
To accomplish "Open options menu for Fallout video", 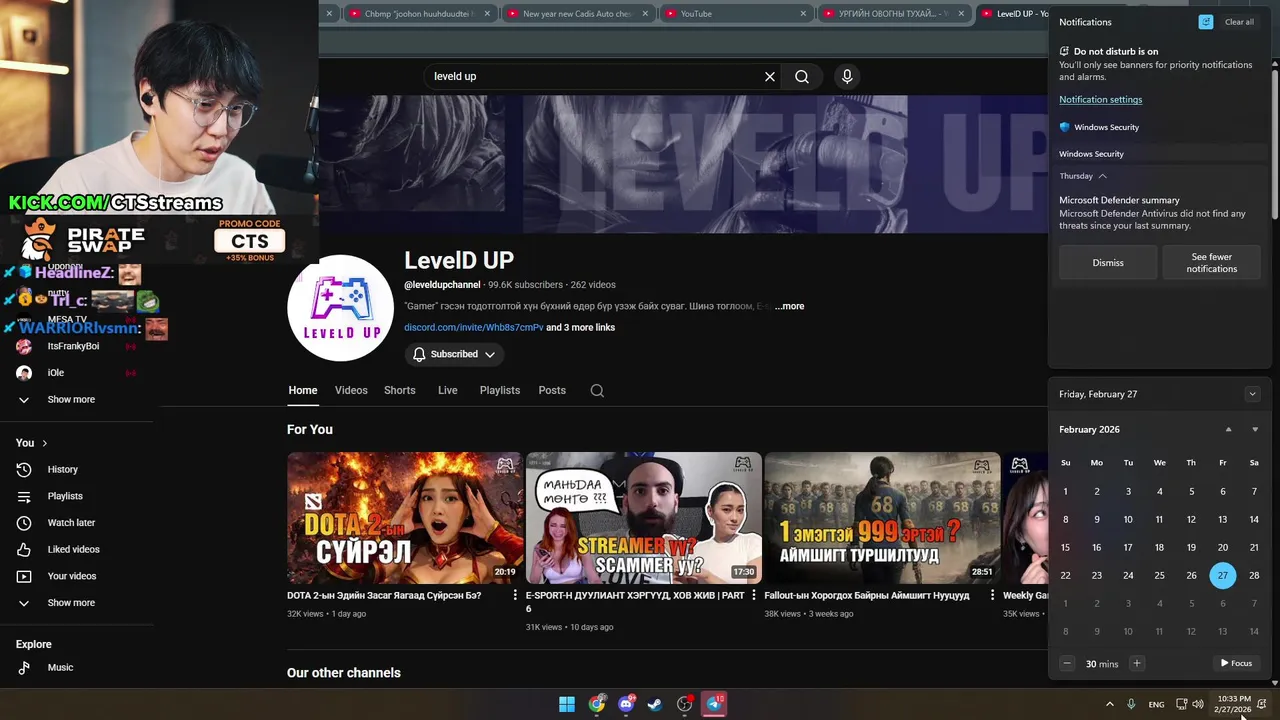I will pyautogui.click(x=993, y=595).
